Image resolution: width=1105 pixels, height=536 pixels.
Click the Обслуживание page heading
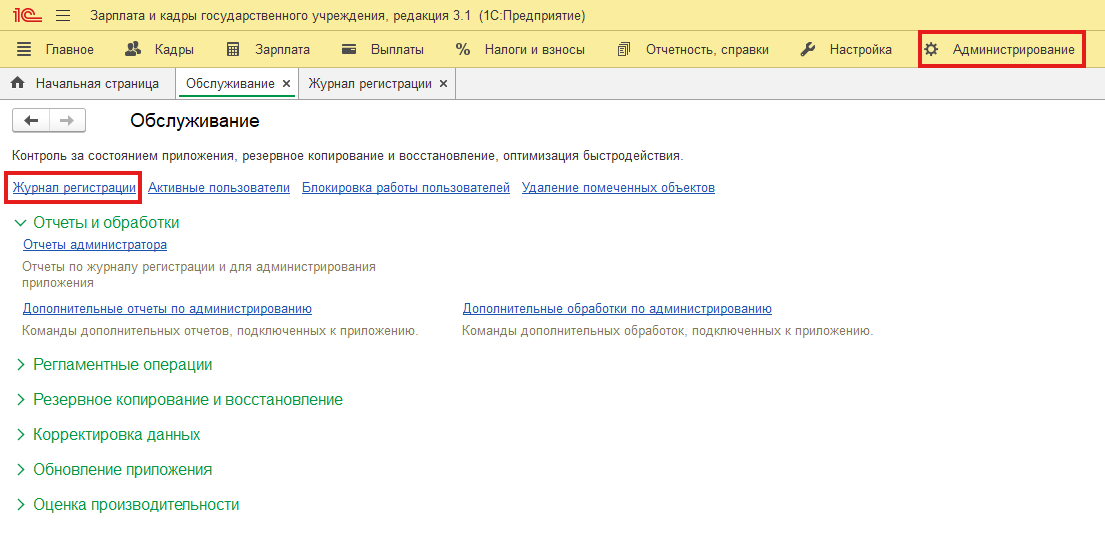pos(195,121)
